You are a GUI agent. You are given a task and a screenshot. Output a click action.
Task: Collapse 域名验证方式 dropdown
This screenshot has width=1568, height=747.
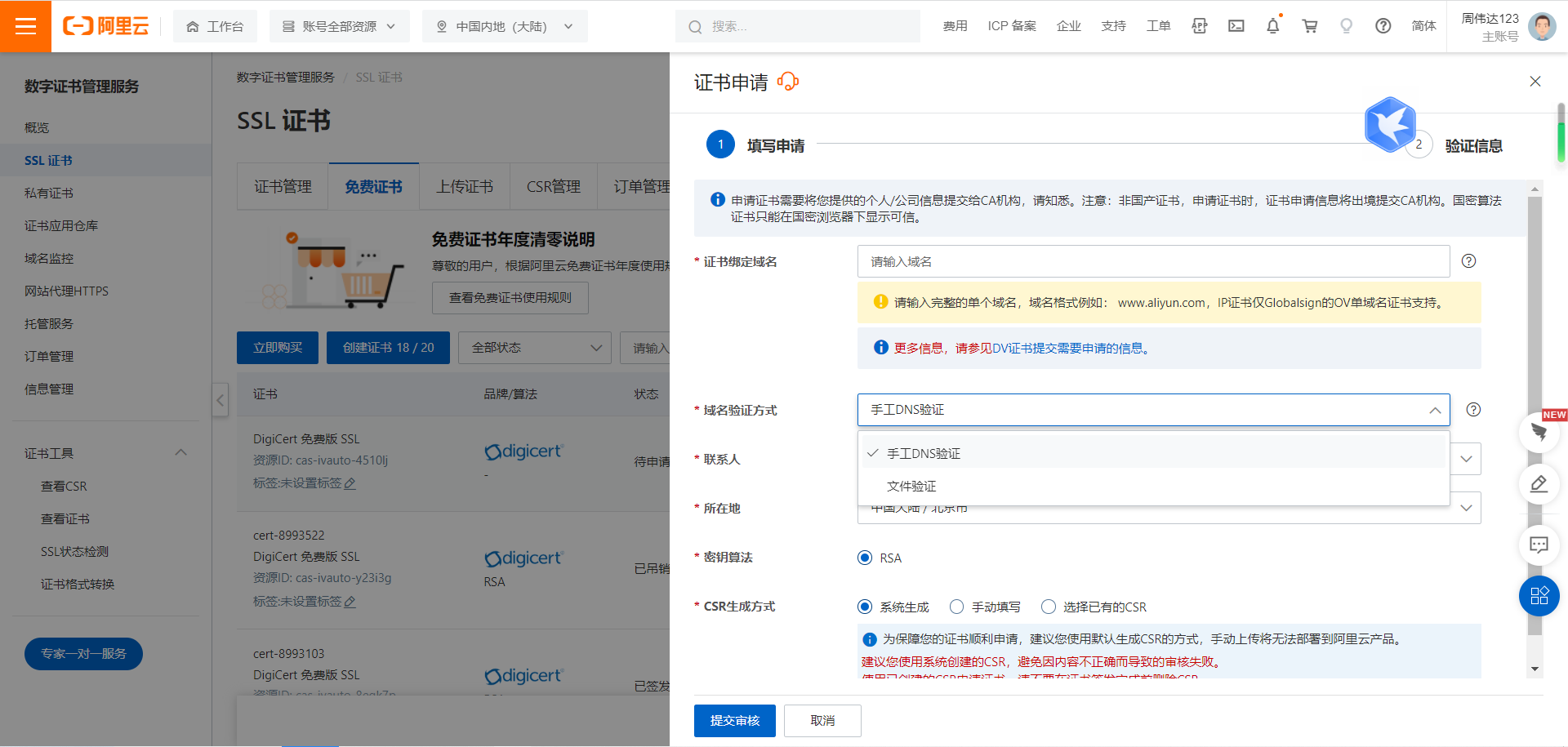coord(1435,410)
